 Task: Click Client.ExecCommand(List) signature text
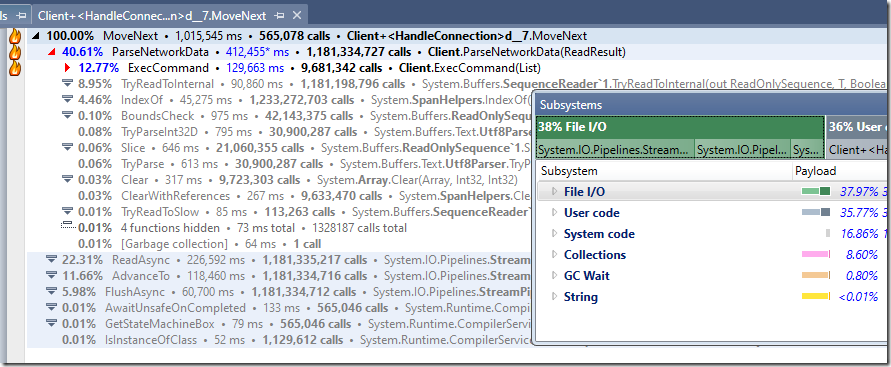(x=470, y=68)
